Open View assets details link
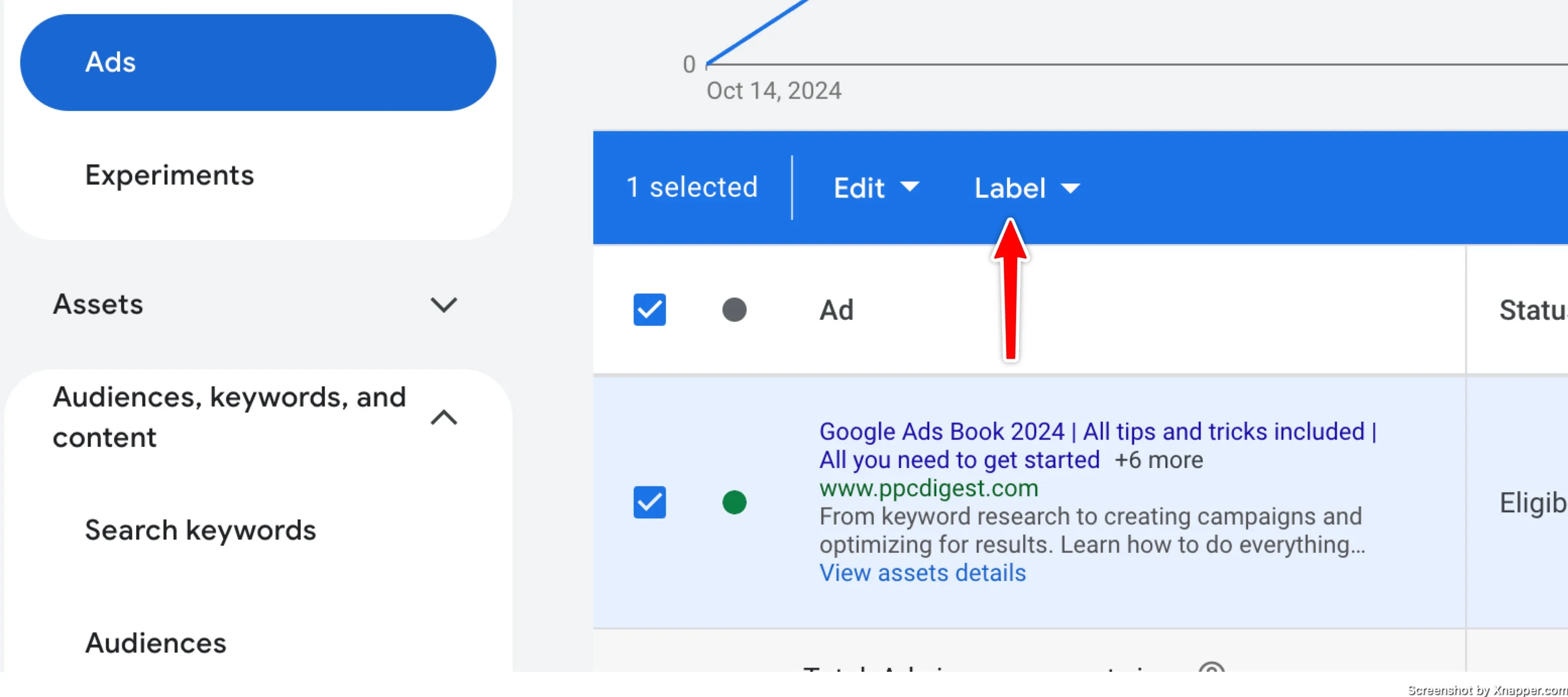 coord(922,573)
